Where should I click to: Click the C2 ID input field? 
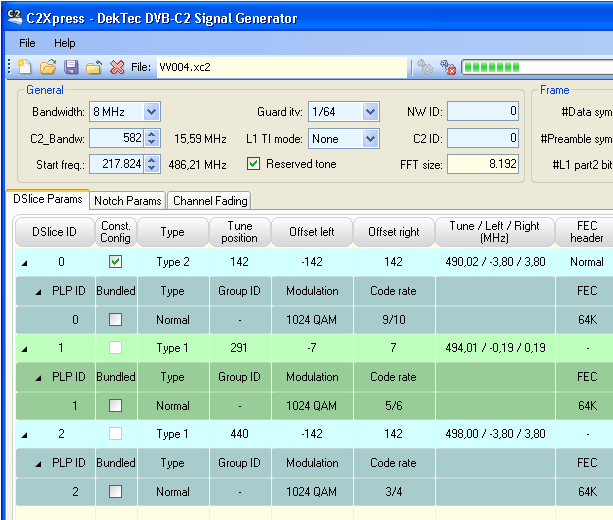[483, 138]
